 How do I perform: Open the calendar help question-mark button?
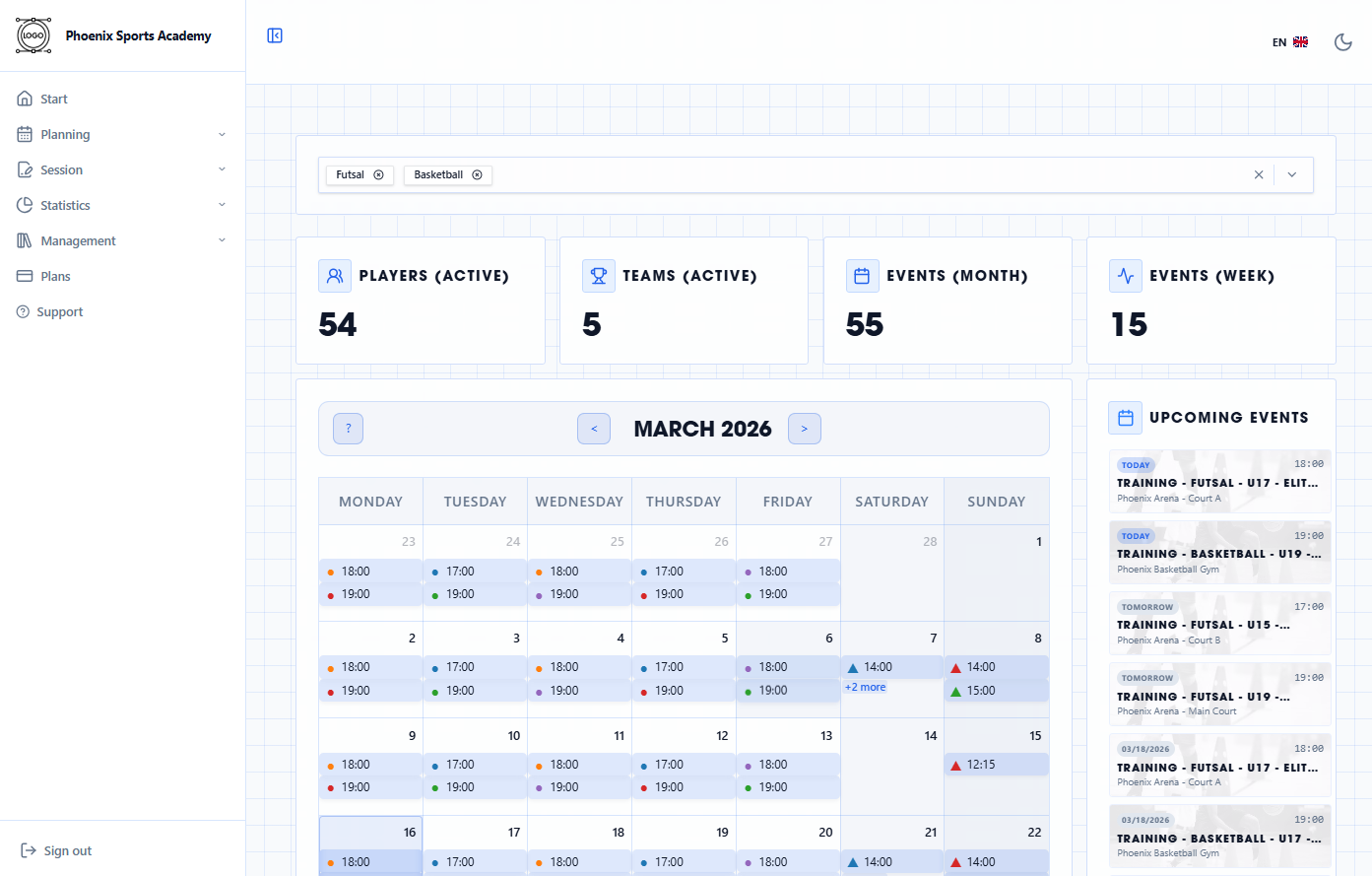coord(349,429)
